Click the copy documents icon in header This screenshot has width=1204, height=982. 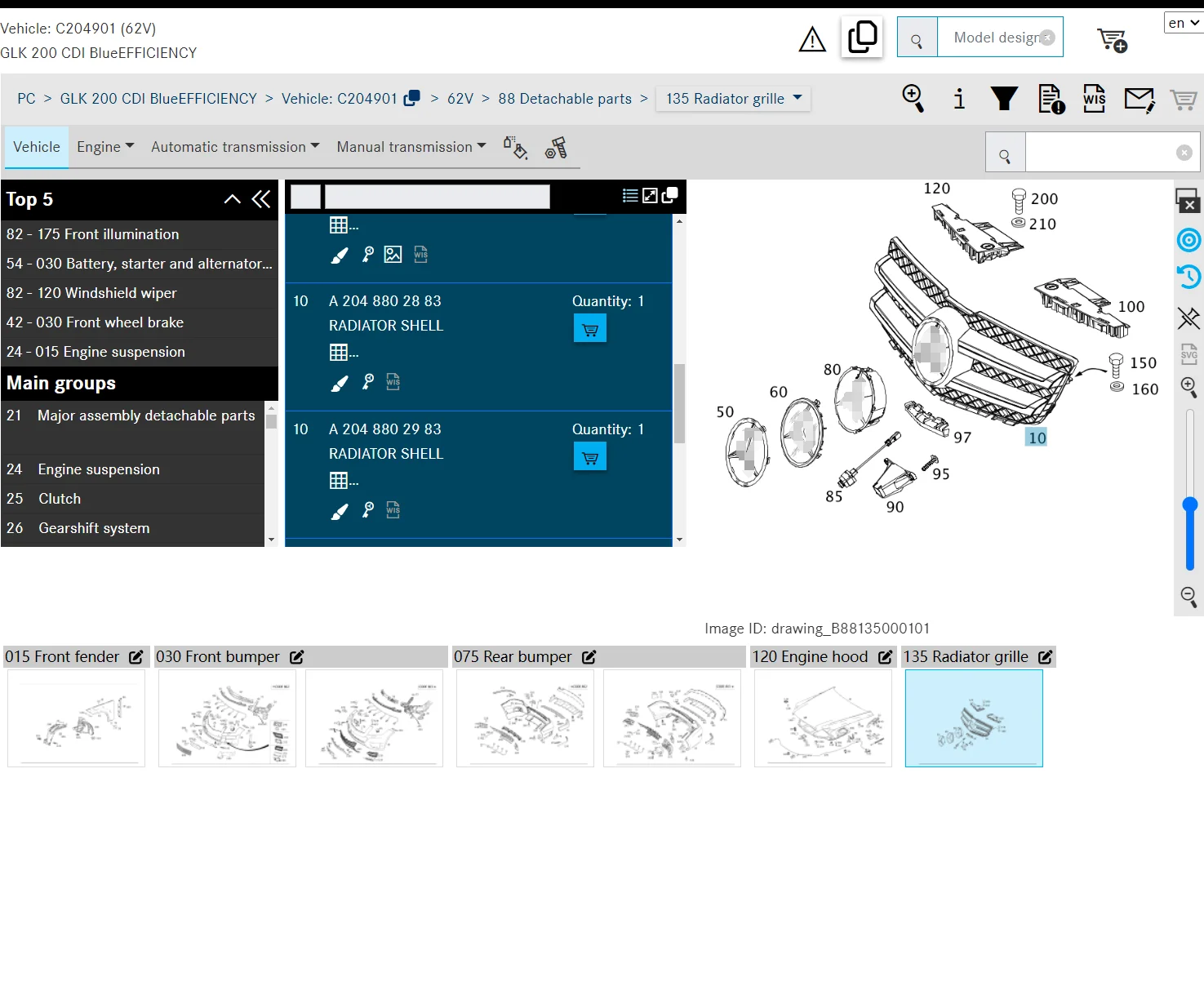pyautogui.click(x=862, y=38)
